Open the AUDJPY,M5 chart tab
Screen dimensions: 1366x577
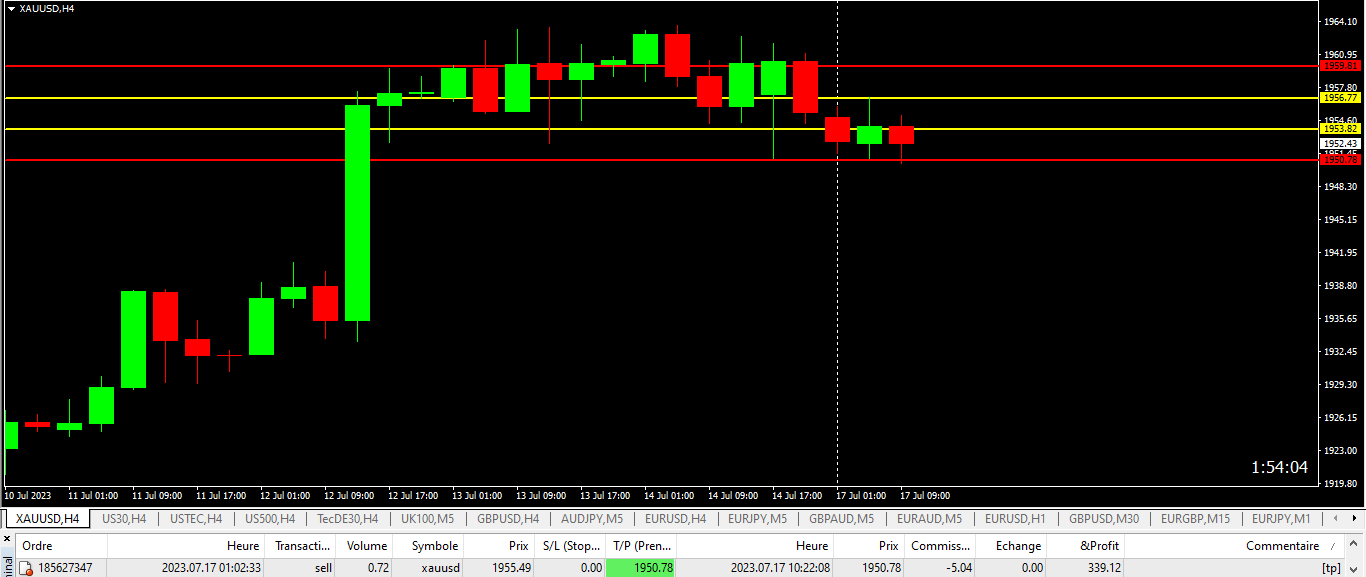pos(592,519)
